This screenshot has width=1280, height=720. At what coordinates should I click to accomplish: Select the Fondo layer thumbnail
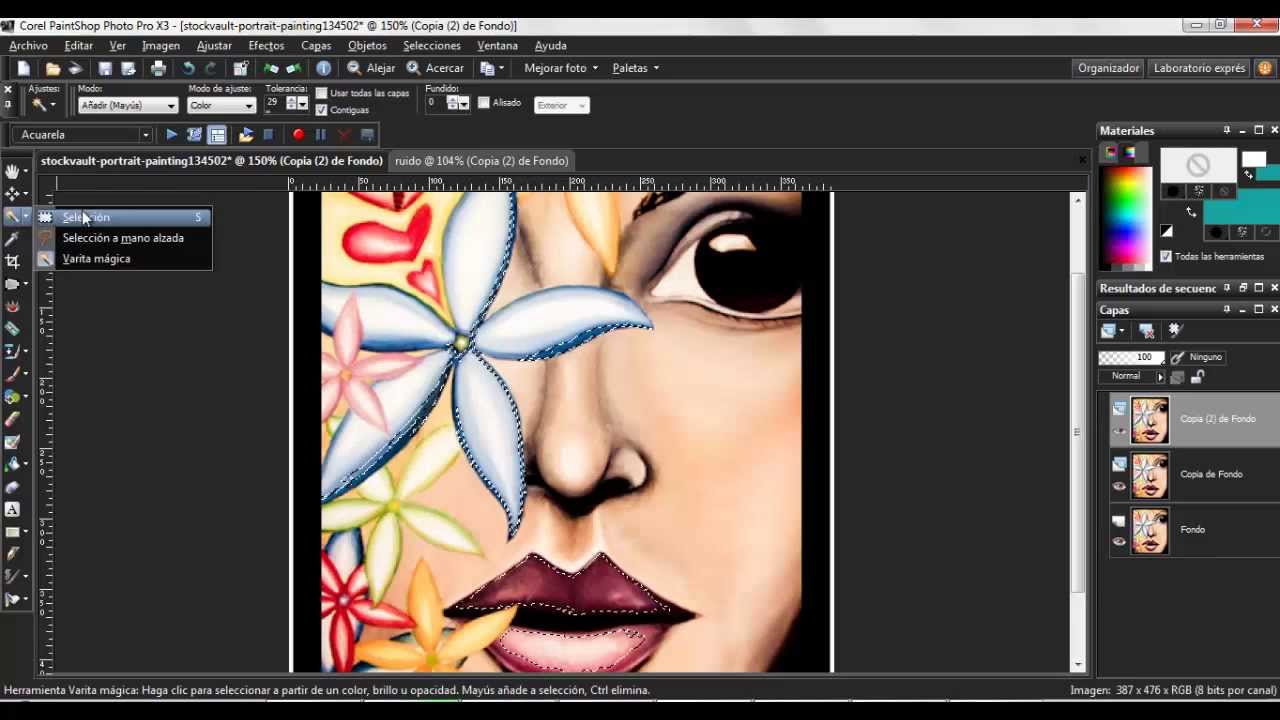pyautogui.click(x=1150, y=530)
